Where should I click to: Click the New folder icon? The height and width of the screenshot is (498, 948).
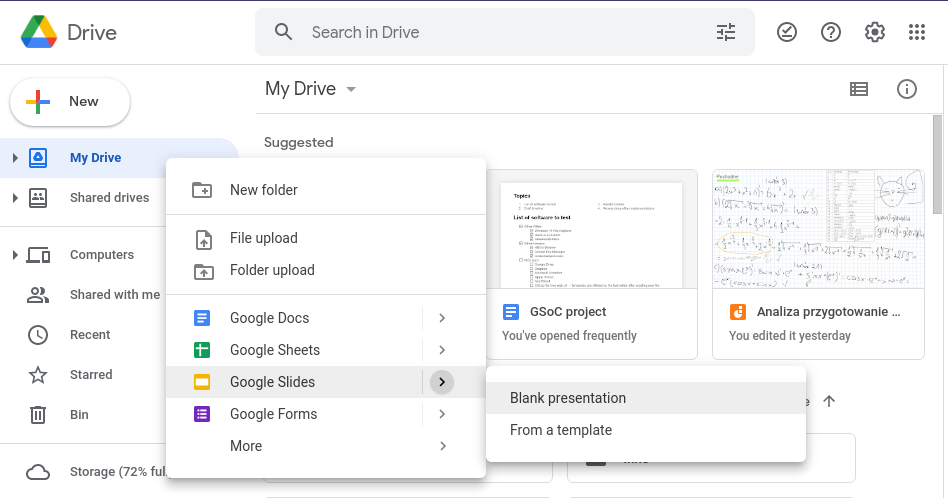(x=202, y=190)
